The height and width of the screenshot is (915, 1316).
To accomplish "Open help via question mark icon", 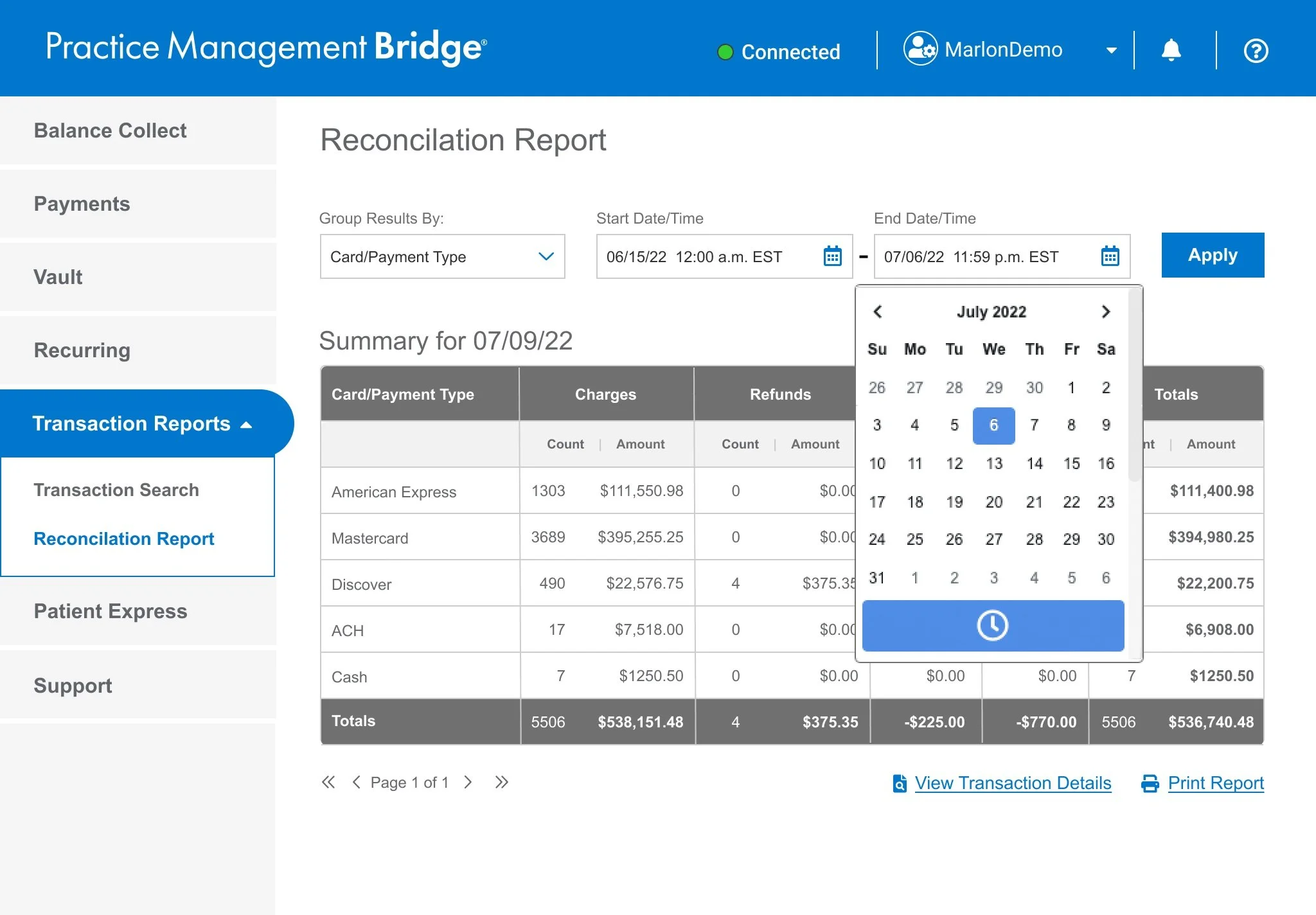I will click(1256, 50).
